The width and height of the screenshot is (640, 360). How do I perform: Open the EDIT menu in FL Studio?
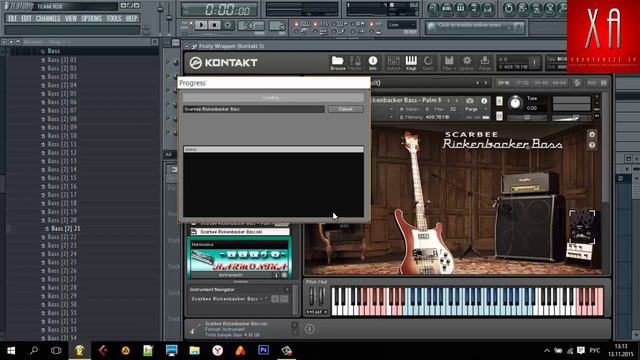pyautogui.click(x=26, y=18)
